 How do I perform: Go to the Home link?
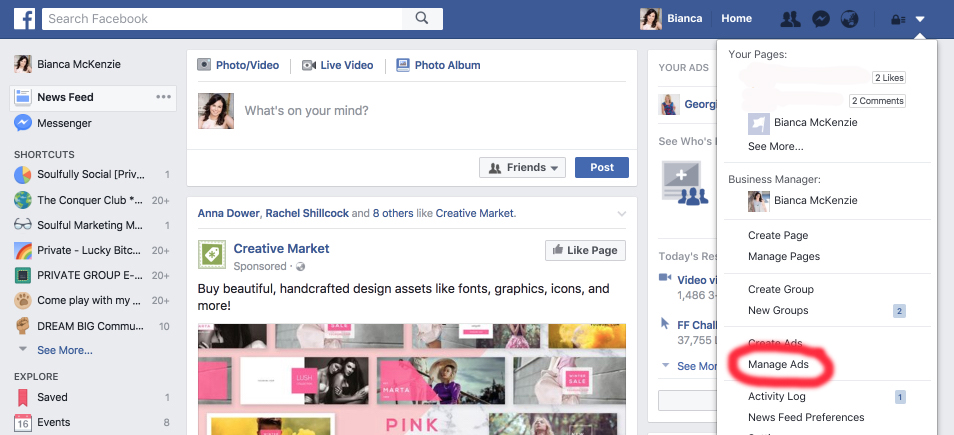click(x=736, y=19)
